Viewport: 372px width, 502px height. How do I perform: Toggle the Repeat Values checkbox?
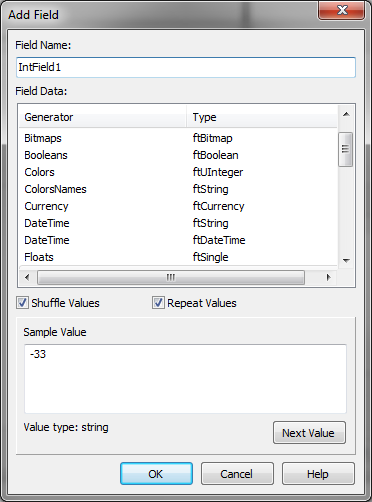(x=158, y=303)
